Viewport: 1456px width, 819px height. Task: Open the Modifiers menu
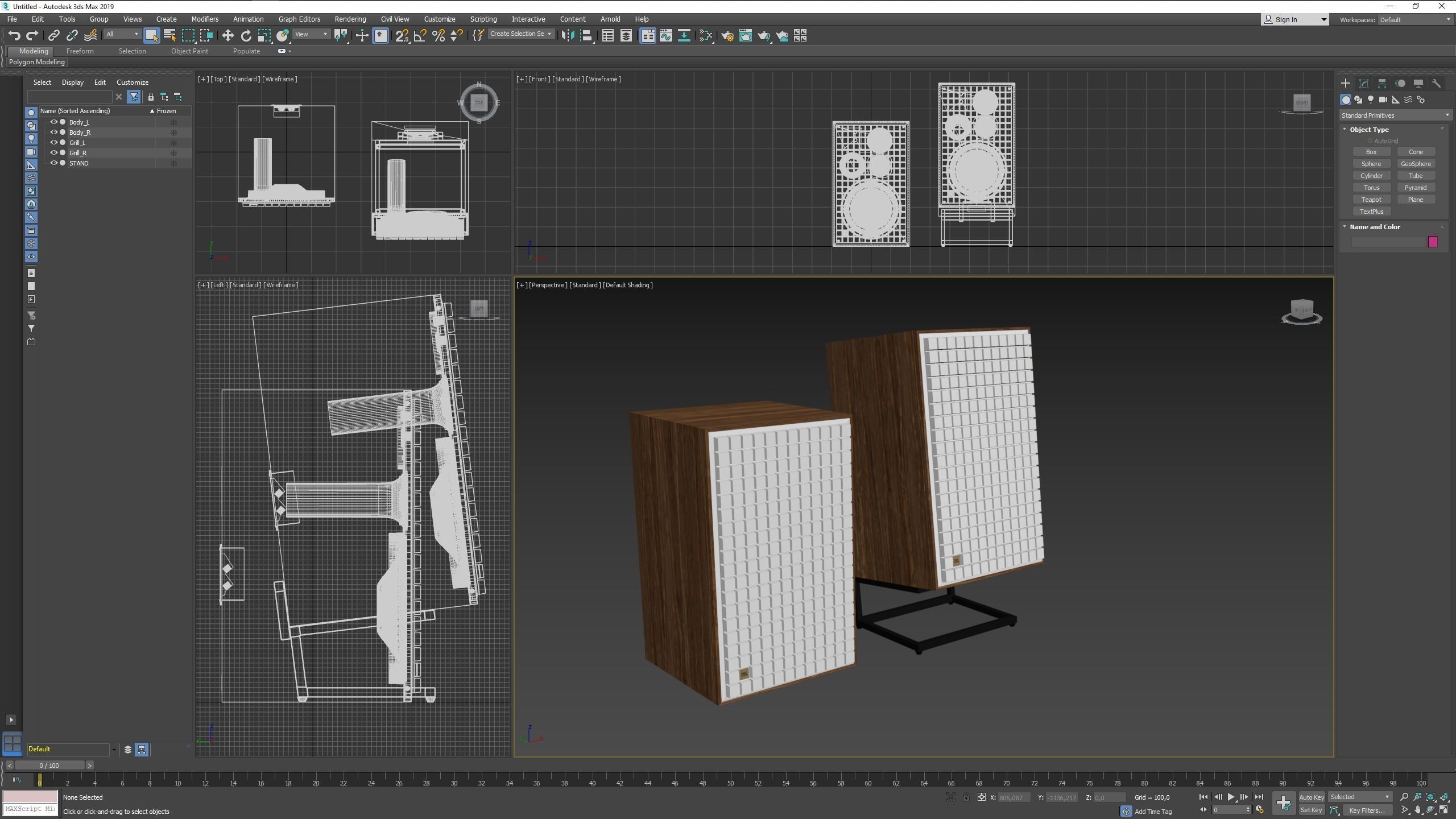coord(205,19)
